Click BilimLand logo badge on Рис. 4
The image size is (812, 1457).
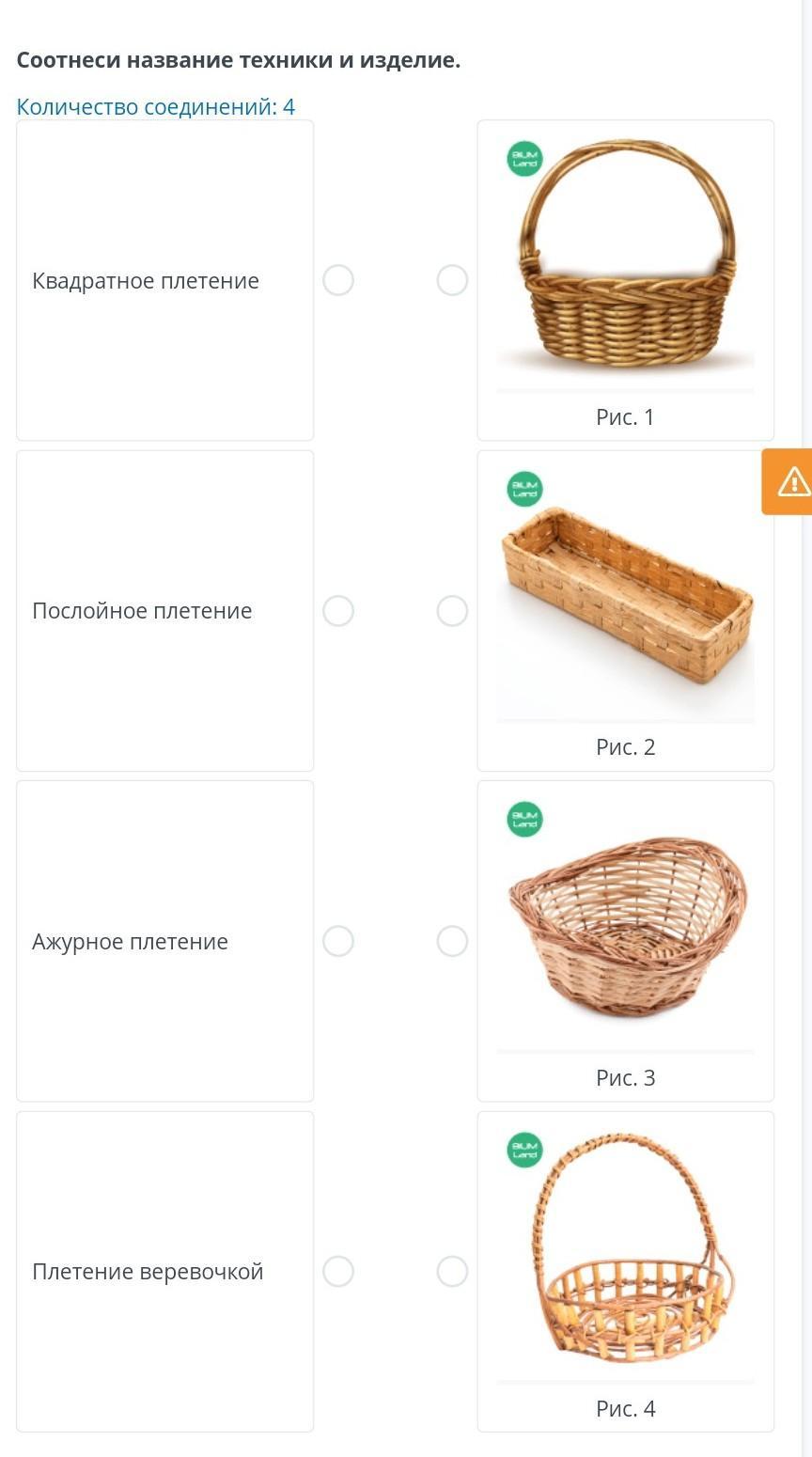click(x=524, y=1150)
